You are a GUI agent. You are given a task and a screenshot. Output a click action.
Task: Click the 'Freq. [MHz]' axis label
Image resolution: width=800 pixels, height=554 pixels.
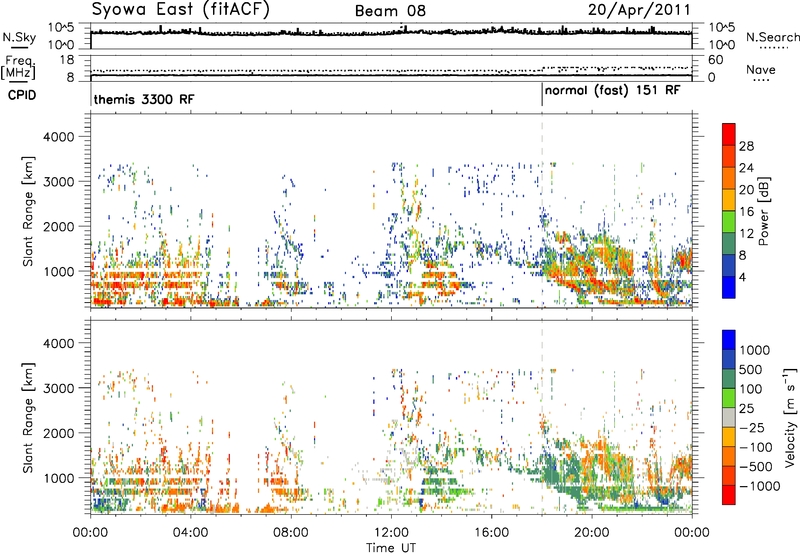(x=19, y=67)
